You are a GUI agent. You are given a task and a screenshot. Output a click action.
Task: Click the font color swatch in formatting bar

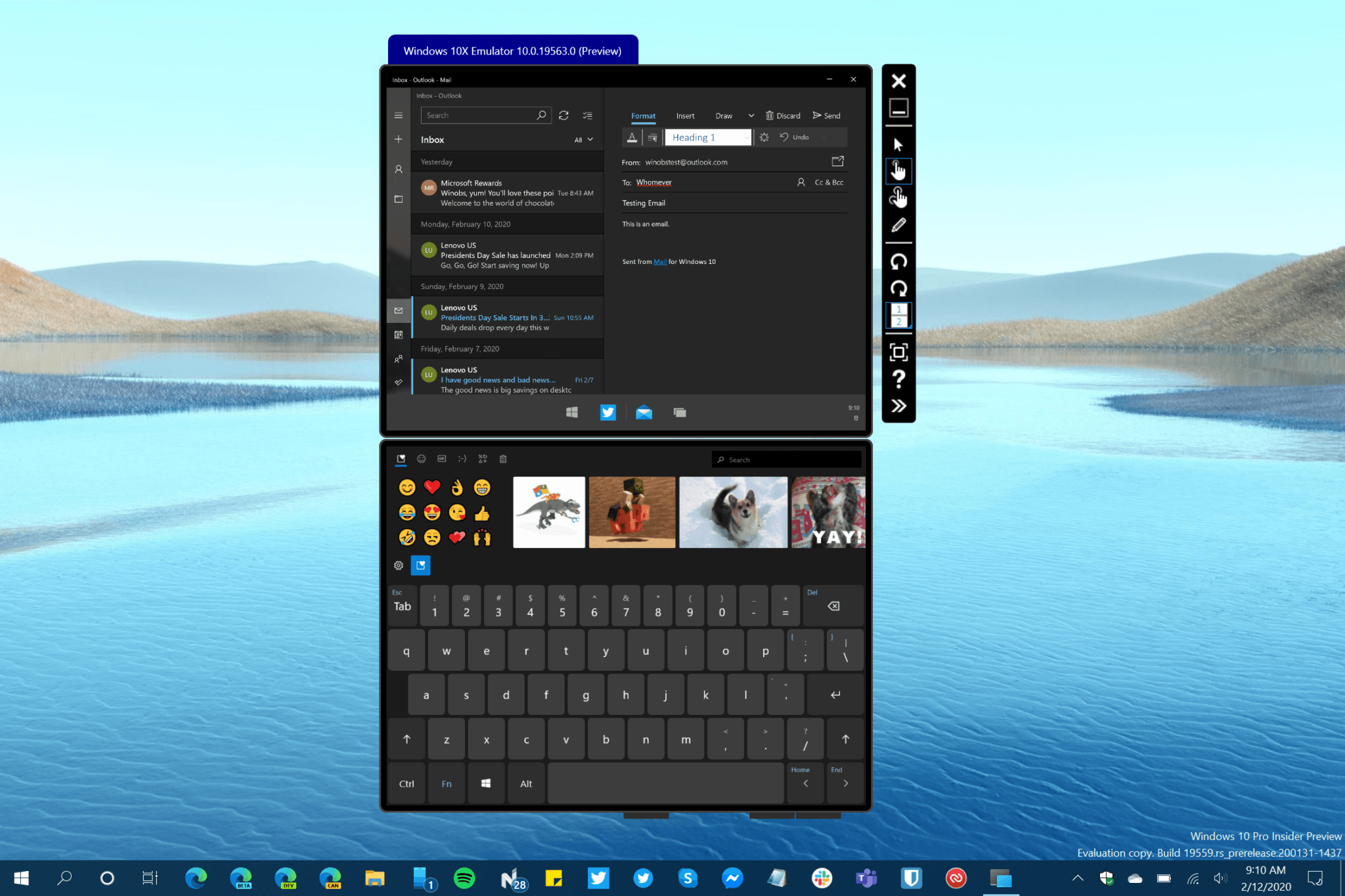point(631,137)
